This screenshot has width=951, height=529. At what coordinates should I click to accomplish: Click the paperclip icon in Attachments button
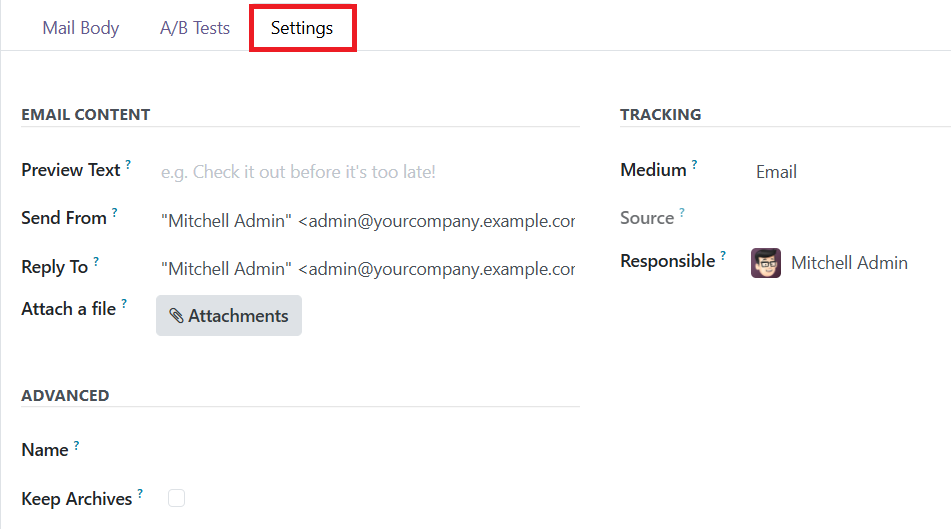click(x=176, y=315)
